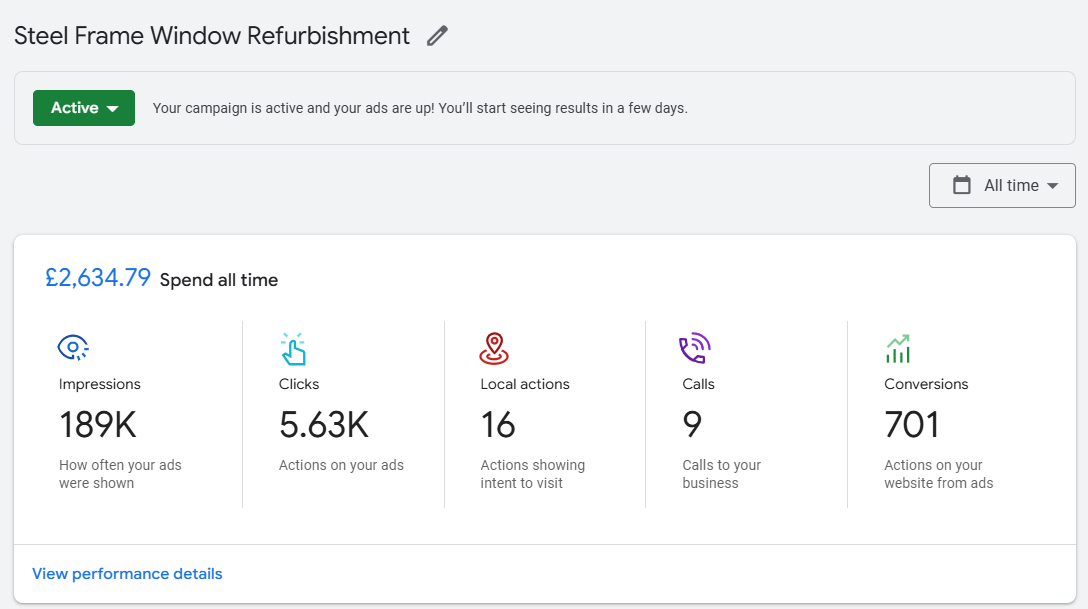Click the arrow next to All time
1088x609 pixels.
[1052, 186]
